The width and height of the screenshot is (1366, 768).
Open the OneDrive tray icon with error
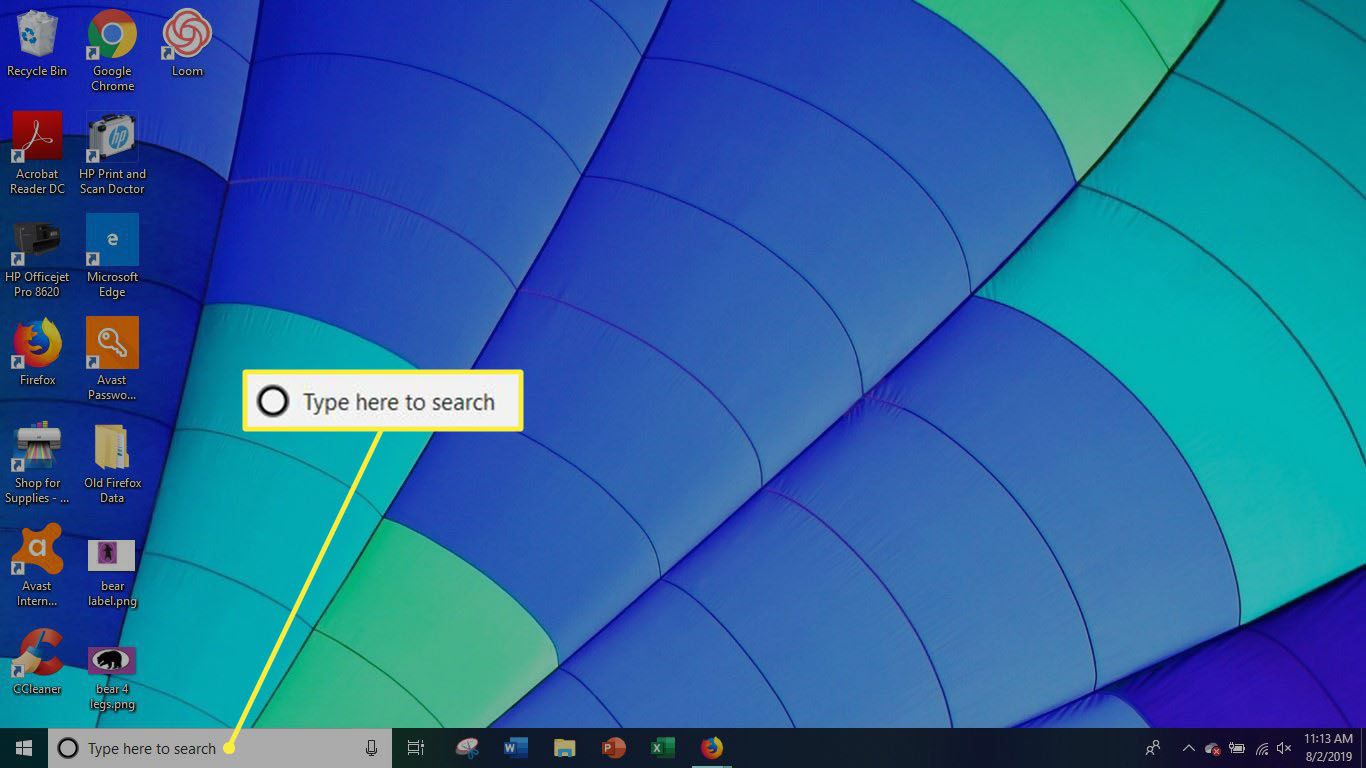point(1213,748)
